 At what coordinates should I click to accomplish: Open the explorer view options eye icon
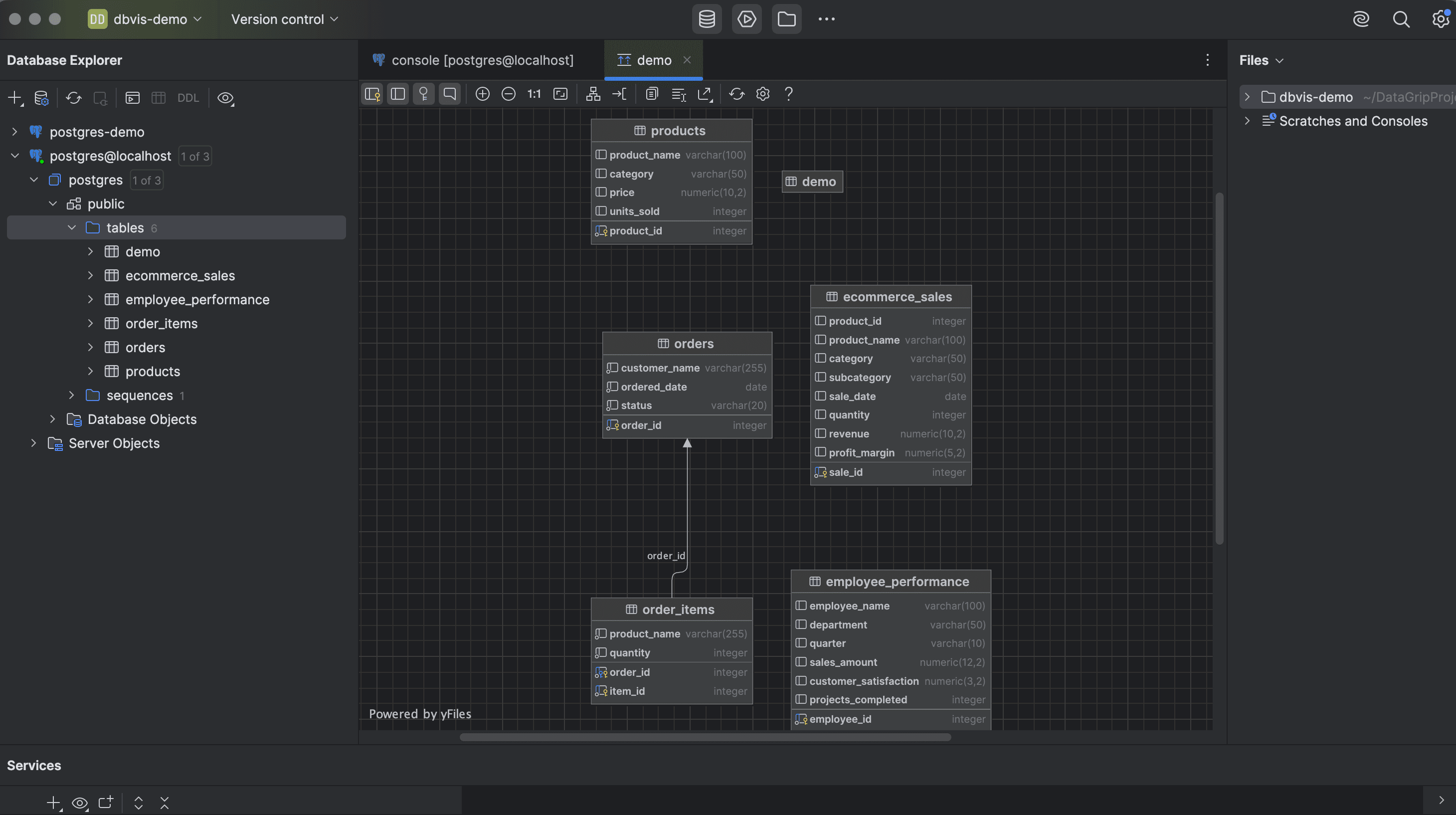click(x=225, y=98)
